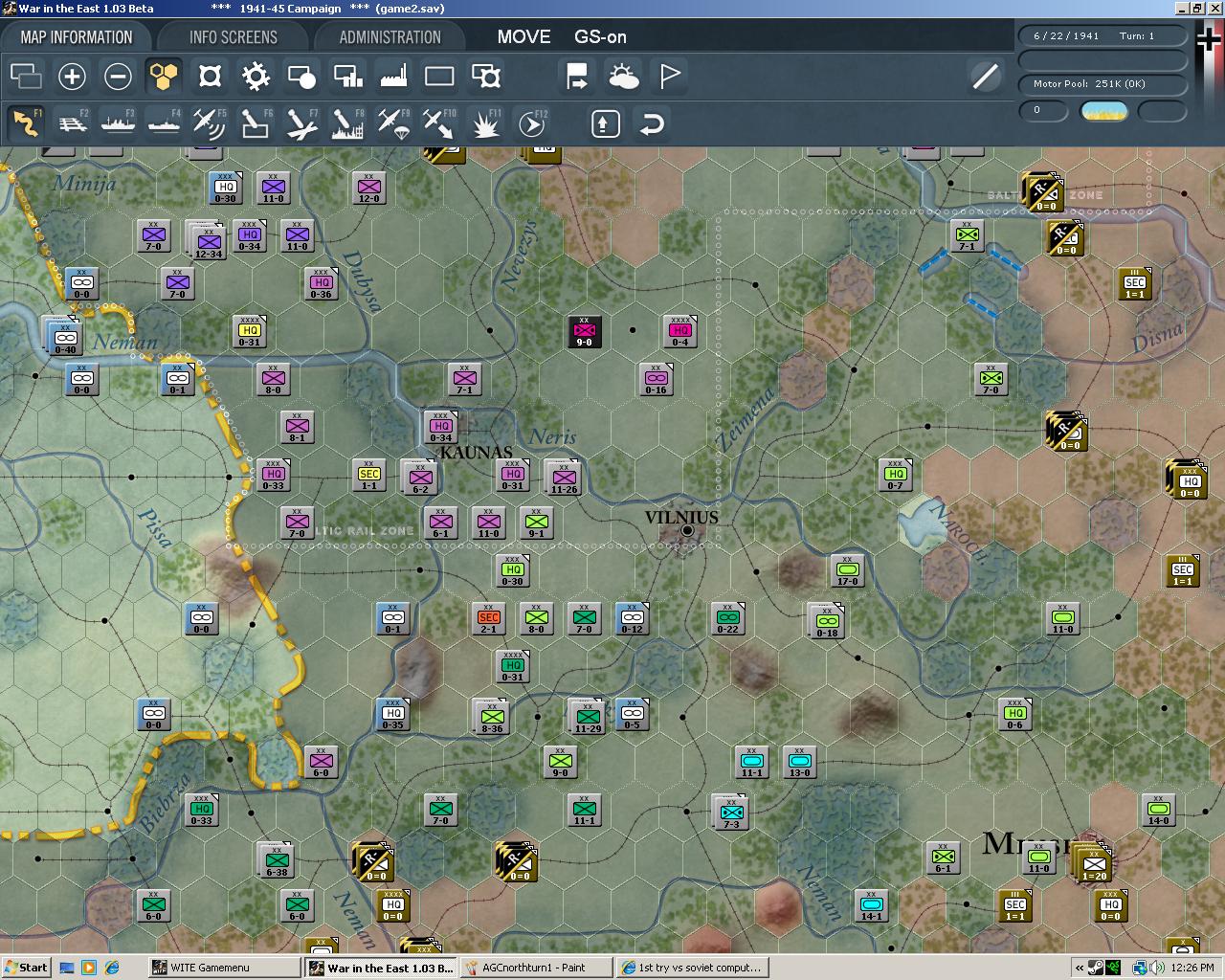Select the F7 bomb airfield mode icon
This screenshot has width=1225, height=980.
click(301, 122)
